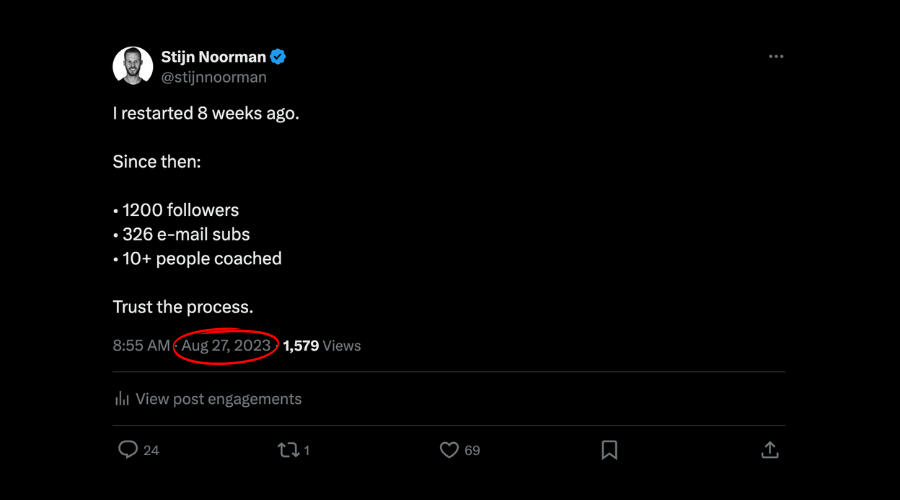The height and width of the screenshot is (500, 900).
Task: Click the blue verified badge
Action: click(x=279, y=57)
